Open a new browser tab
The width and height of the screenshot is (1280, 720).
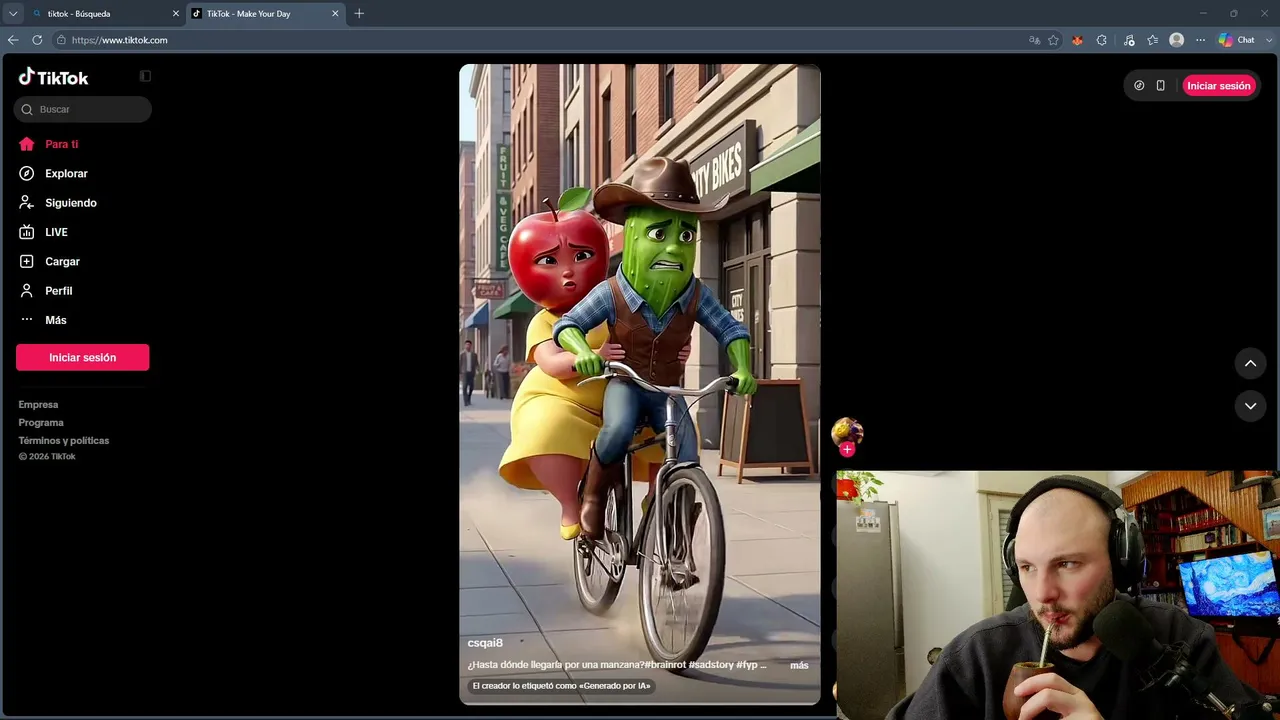click(359, 14)
